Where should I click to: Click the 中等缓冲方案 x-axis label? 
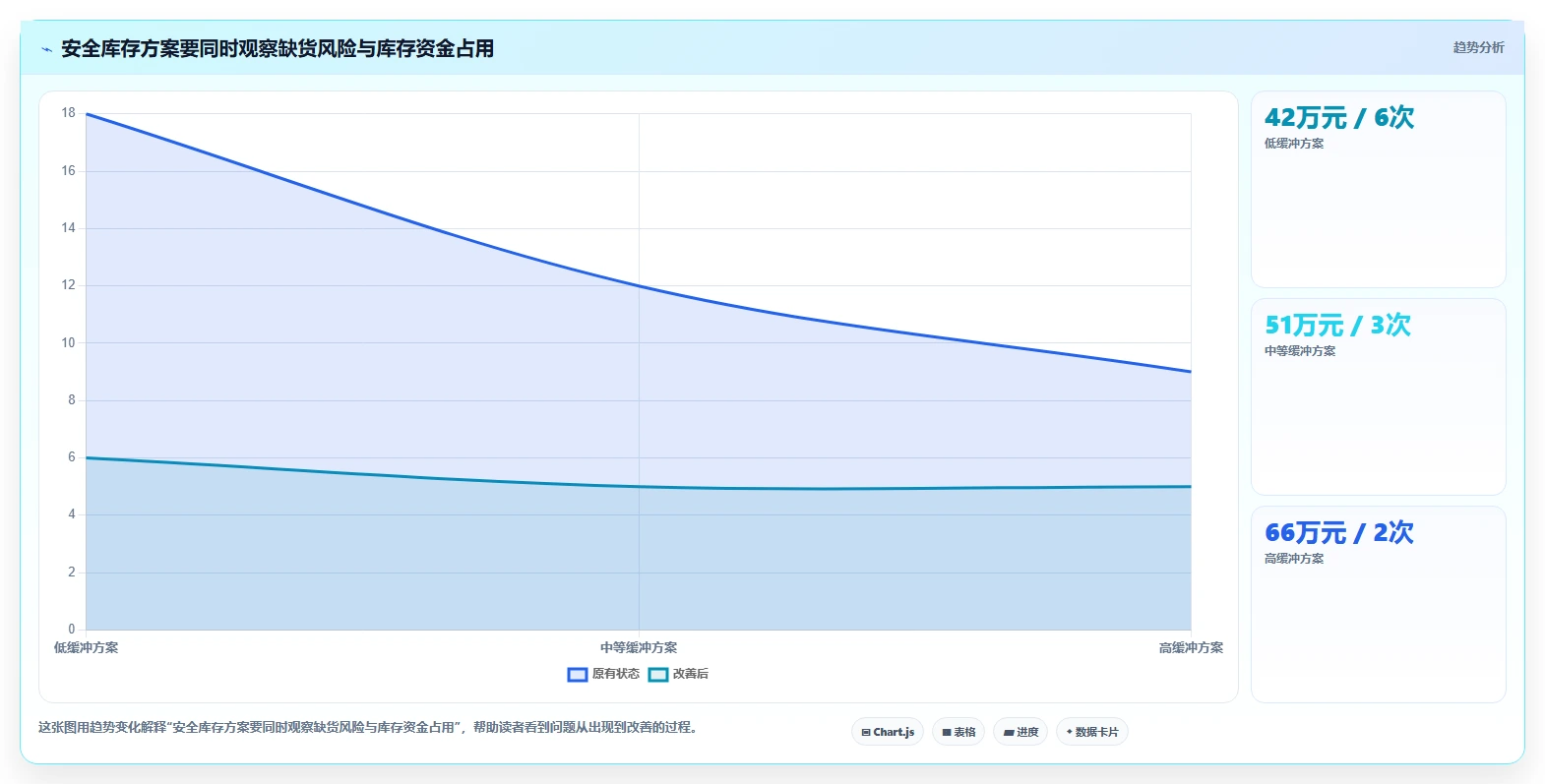639,648
